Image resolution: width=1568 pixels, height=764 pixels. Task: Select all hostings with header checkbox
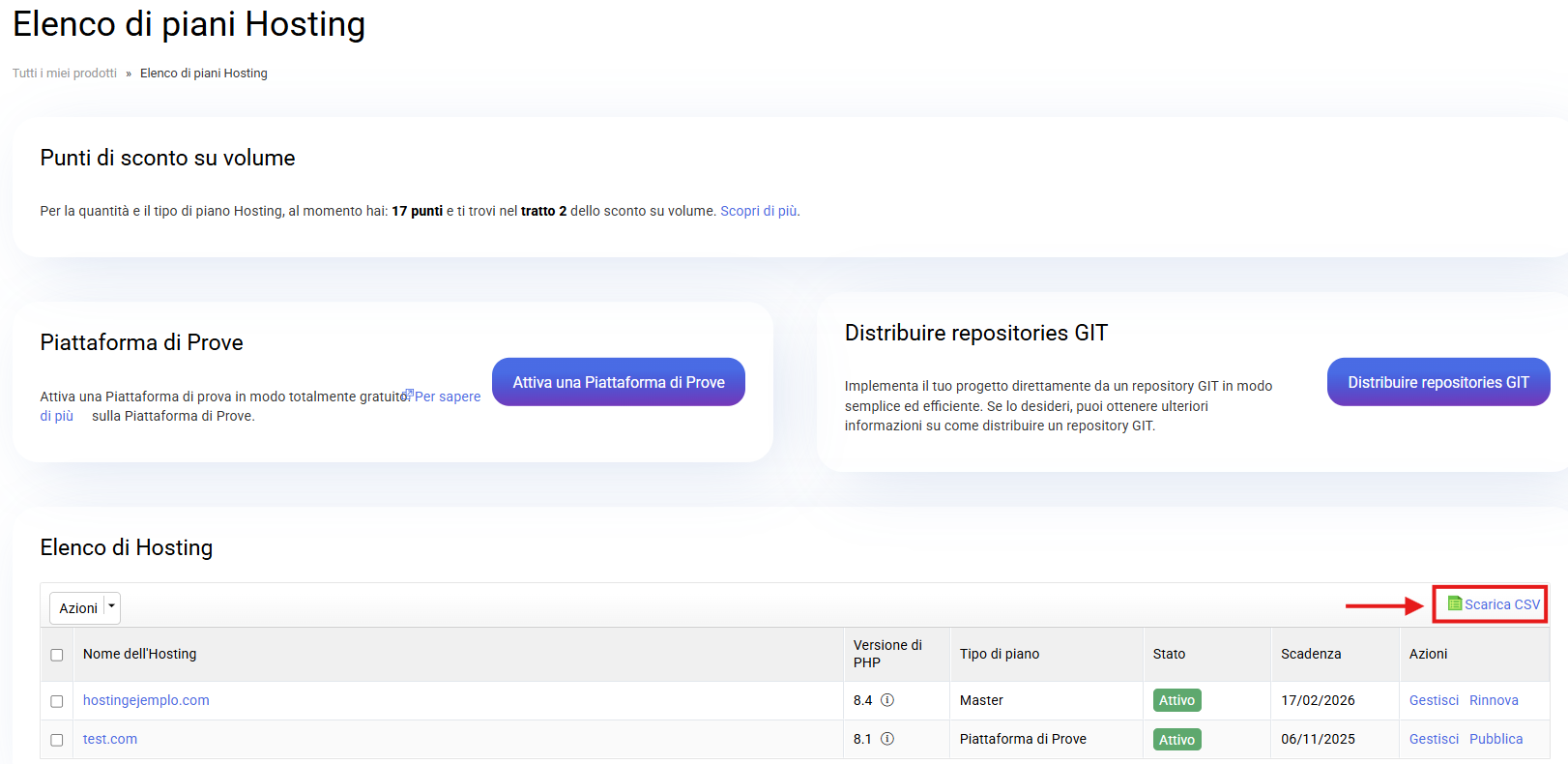57,655
